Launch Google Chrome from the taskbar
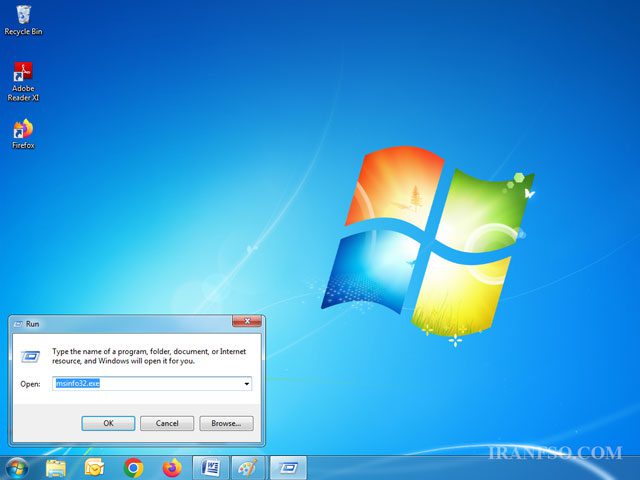640x480 pixels. 133,468
